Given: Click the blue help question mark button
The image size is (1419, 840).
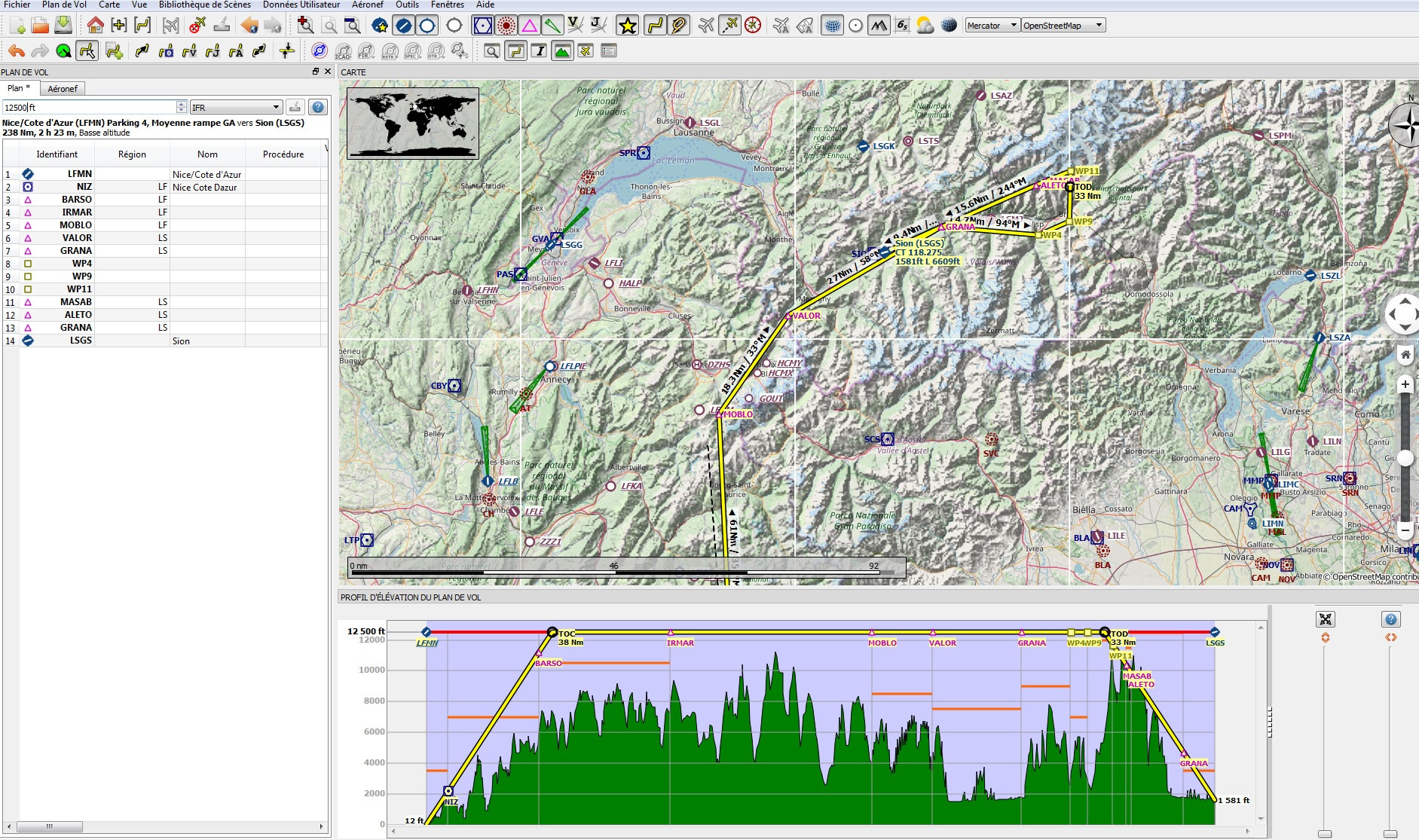Looking at the screenshot, I should coord(318,107).
